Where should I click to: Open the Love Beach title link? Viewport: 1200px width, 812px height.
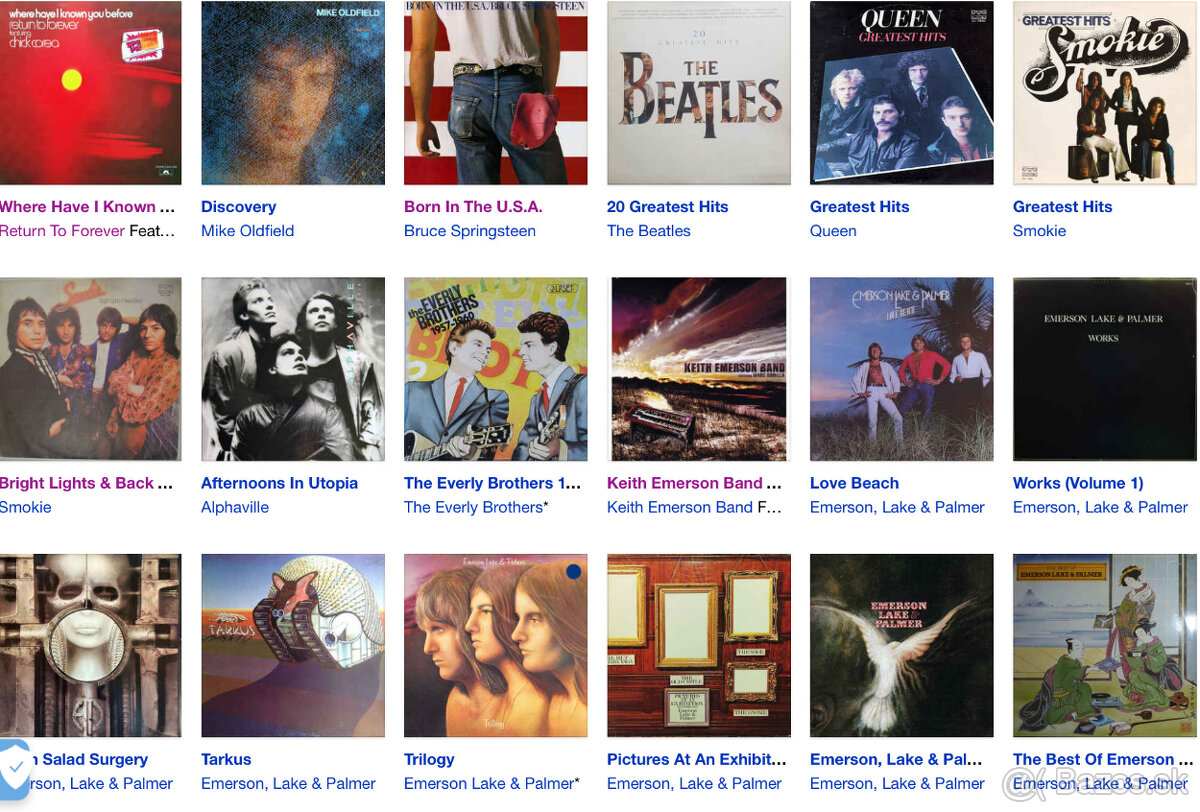coord(854,483)
